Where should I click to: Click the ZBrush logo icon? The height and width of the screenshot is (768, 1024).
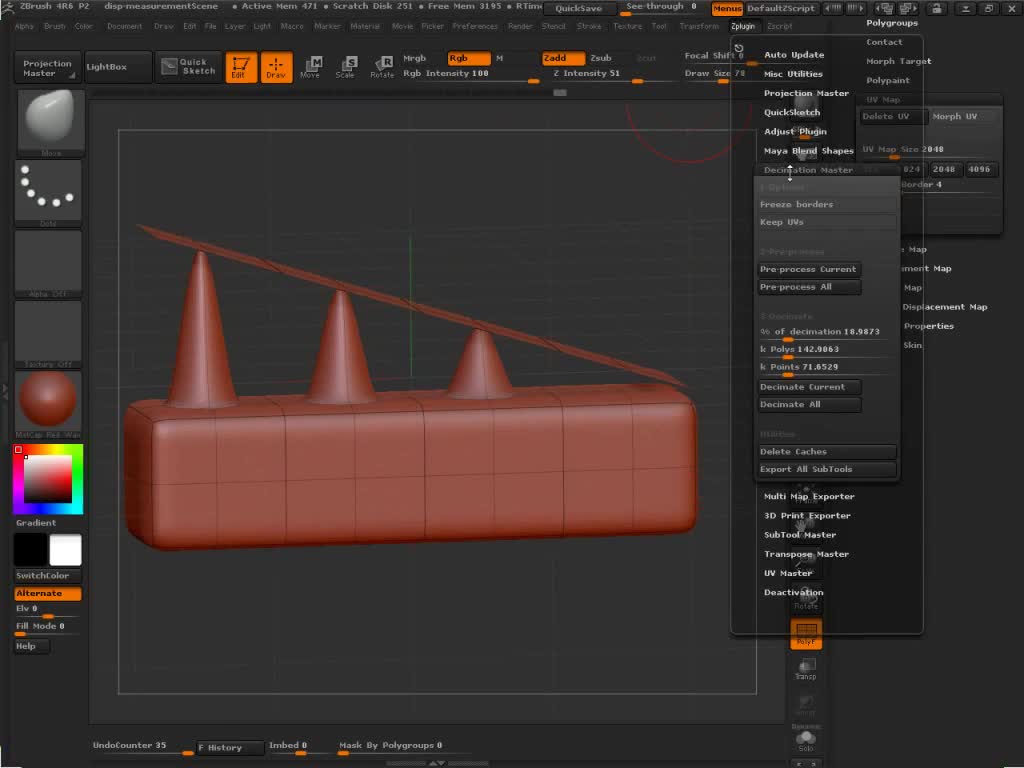coord(8,7)
